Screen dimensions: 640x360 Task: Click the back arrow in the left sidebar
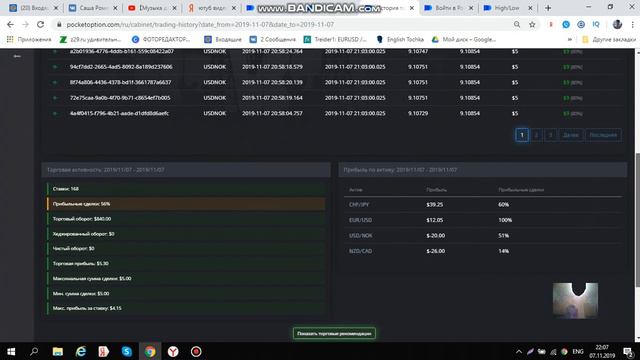(17, 56)
